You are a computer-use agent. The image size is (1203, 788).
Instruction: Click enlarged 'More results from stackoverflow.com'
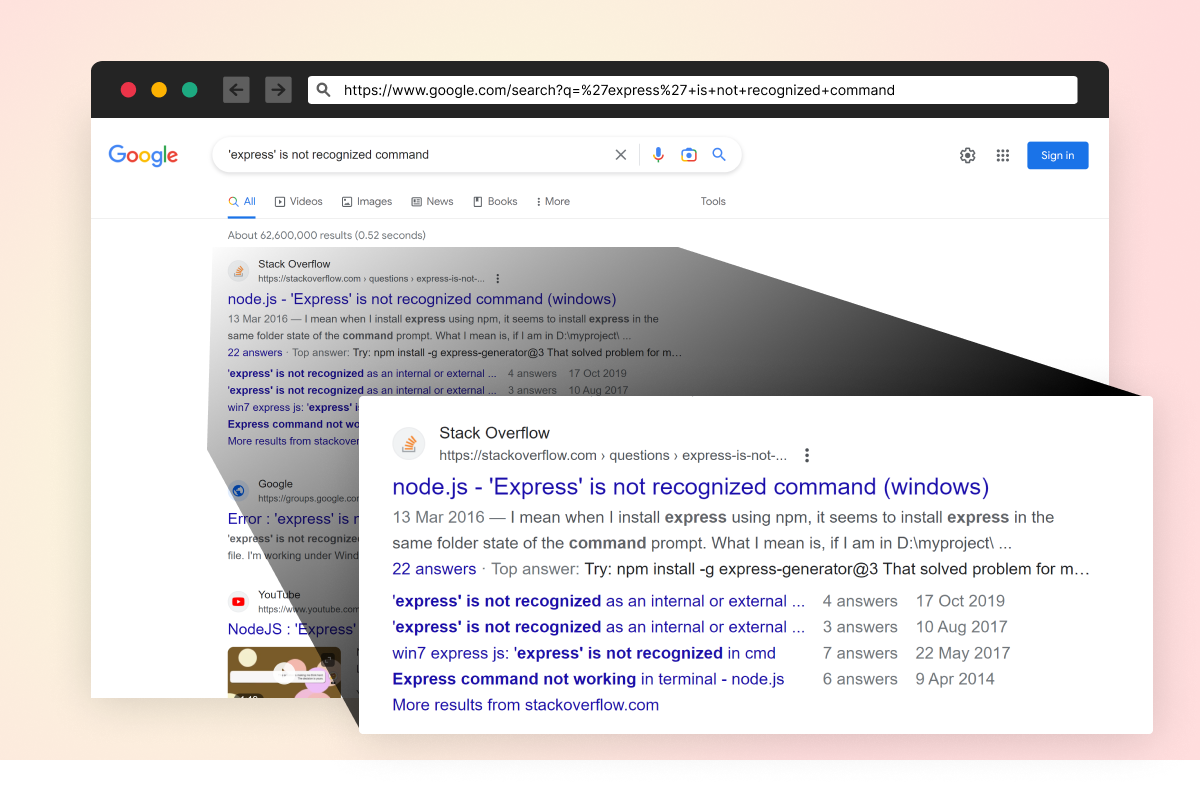pyautogui.click(x=525, y=705)
